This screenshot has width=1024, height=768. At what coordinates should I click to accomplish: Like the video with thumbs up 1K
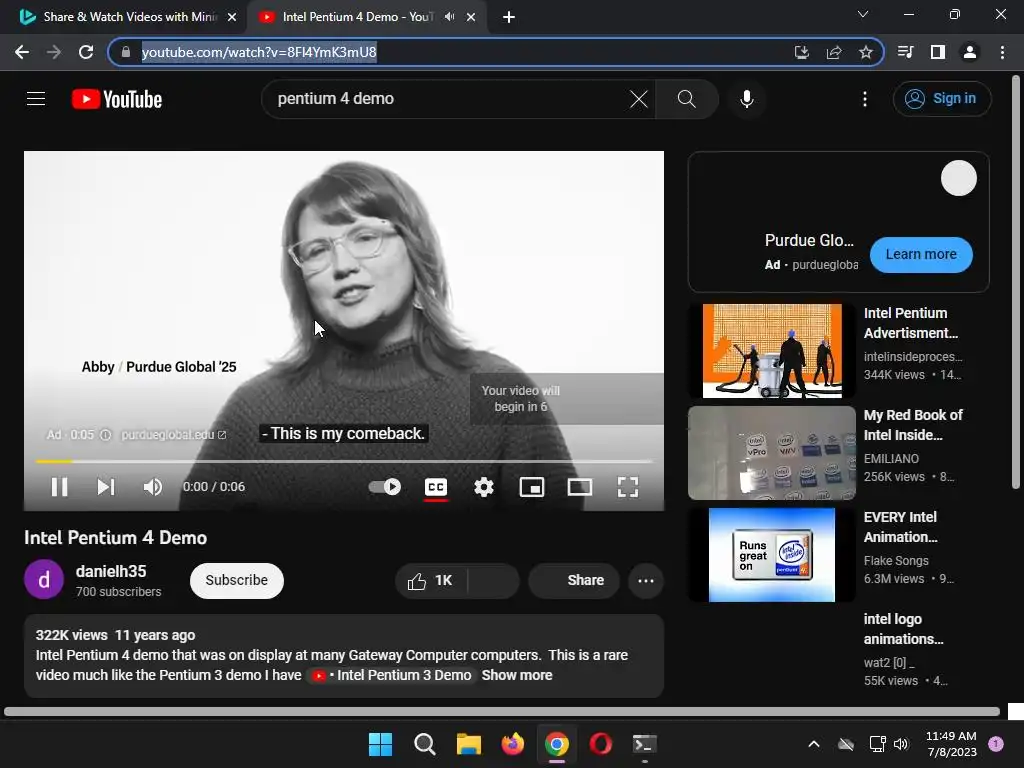click(x=430, y=581)
